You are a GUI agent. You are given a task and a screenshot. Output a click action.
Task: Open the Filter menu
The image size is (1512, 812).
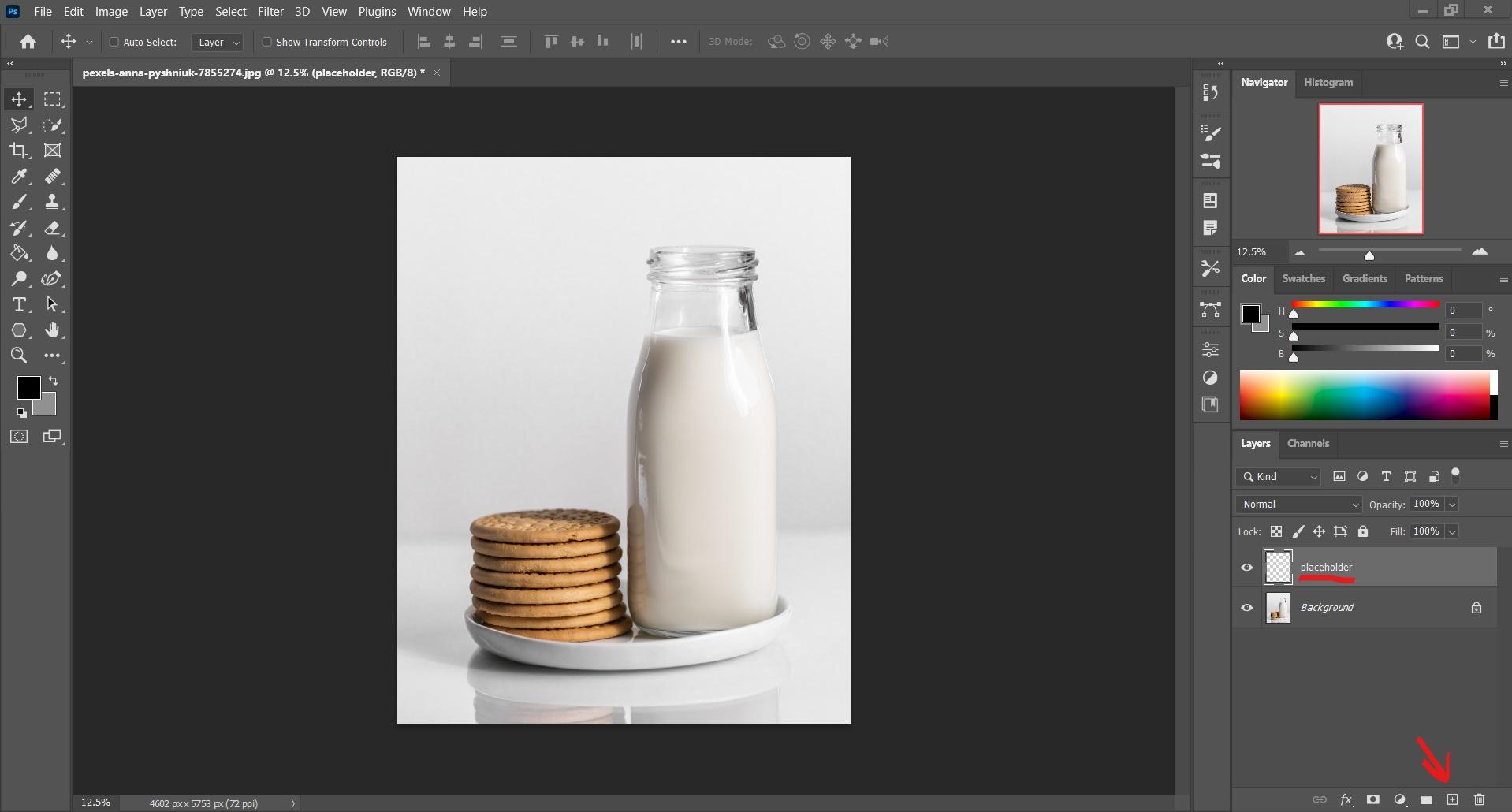[x=270, y=12]
